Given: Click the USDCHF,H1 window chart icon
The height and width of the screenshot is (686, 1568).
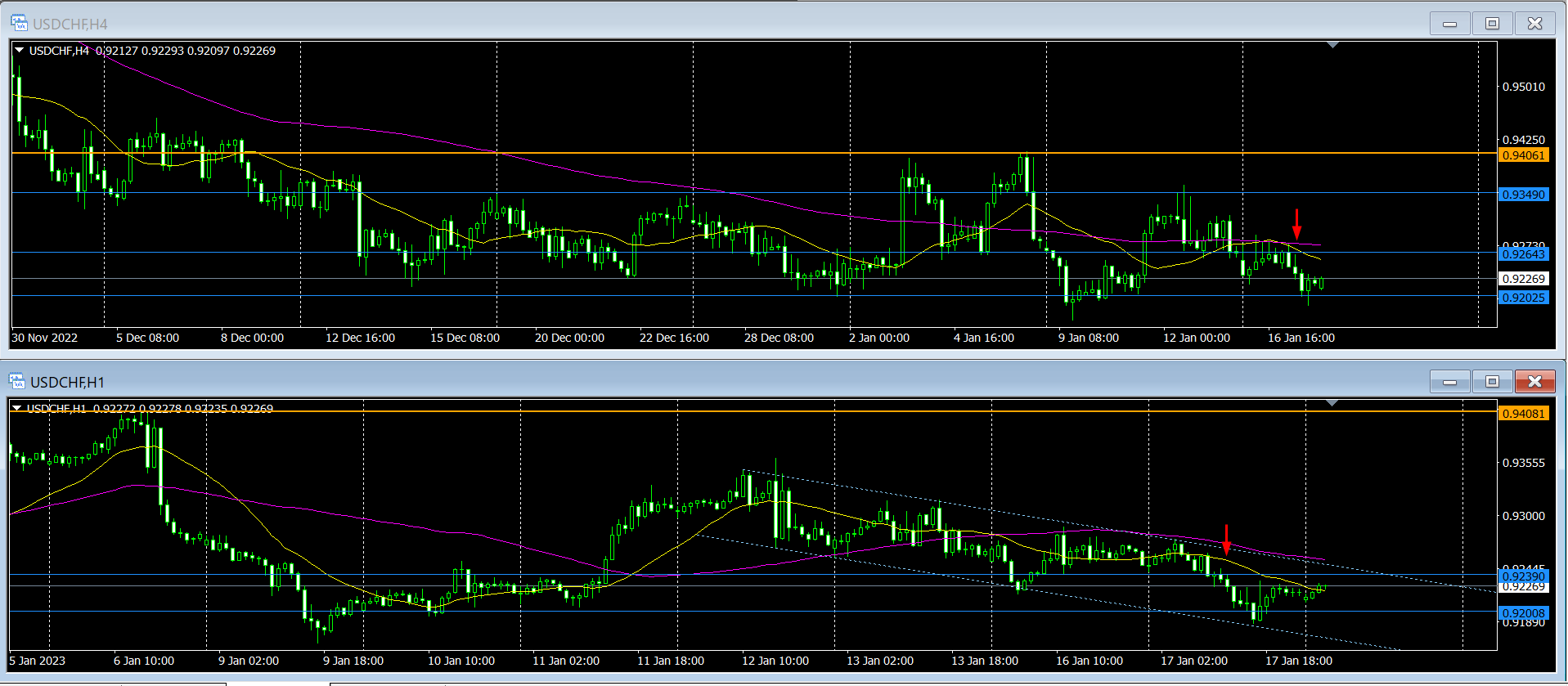Looking at the screenshot, I should tap(16, 381).
